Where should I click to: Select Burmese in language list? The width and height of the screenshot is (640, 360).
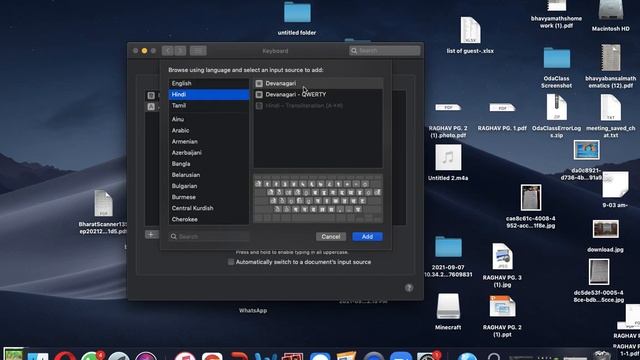click(x=209, y=197)
